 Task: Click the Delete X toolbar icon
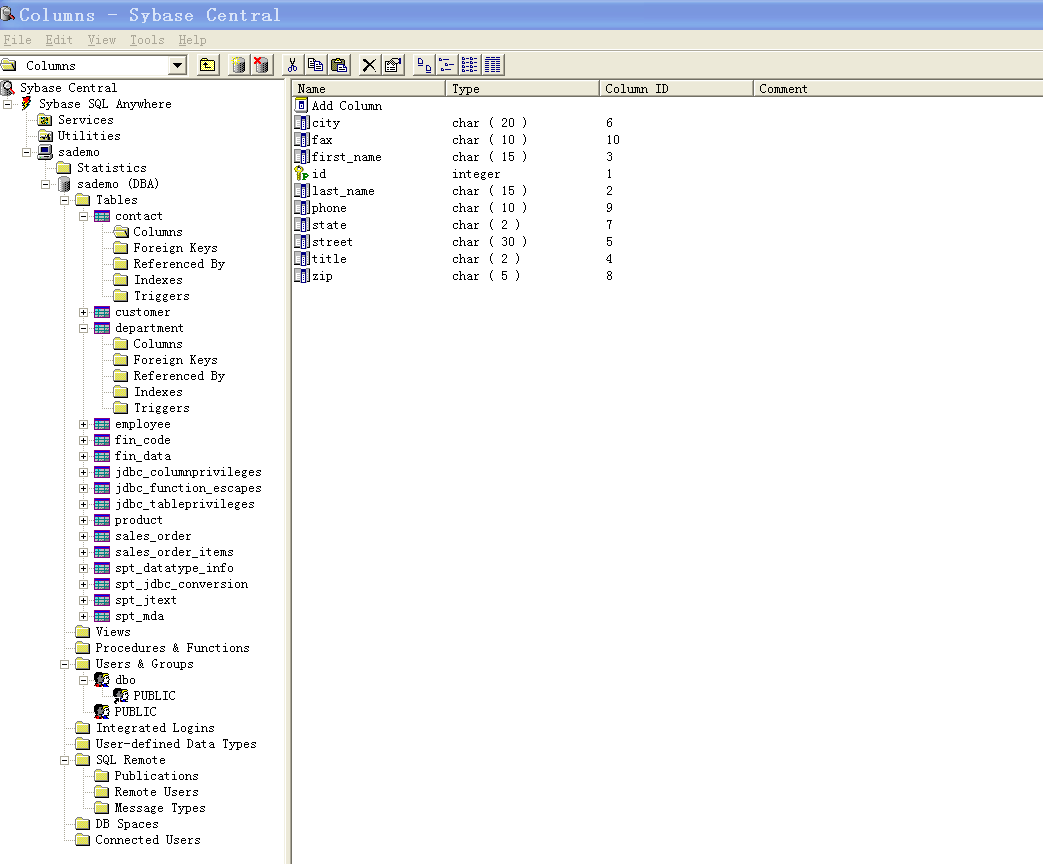[369, 65]
